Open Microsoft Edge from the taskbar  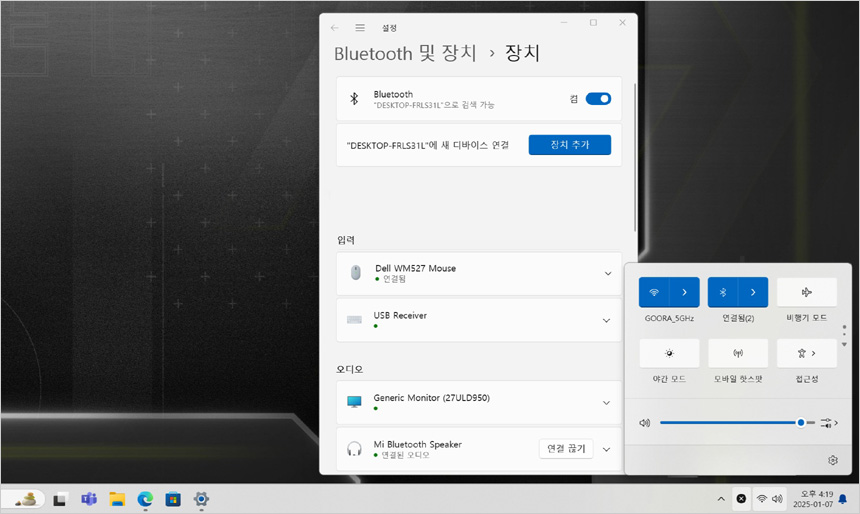pos(145,499)
